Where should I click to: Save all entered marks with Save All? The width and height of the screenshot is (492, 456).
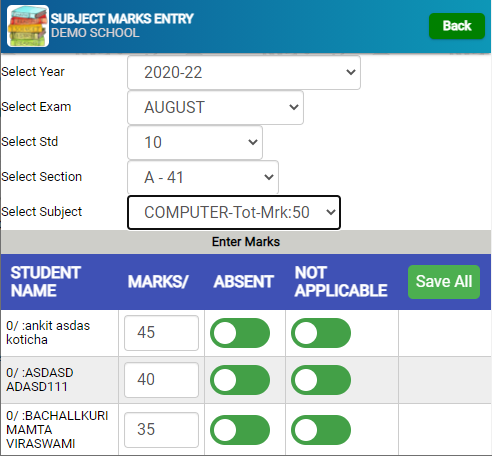(444, 282)
